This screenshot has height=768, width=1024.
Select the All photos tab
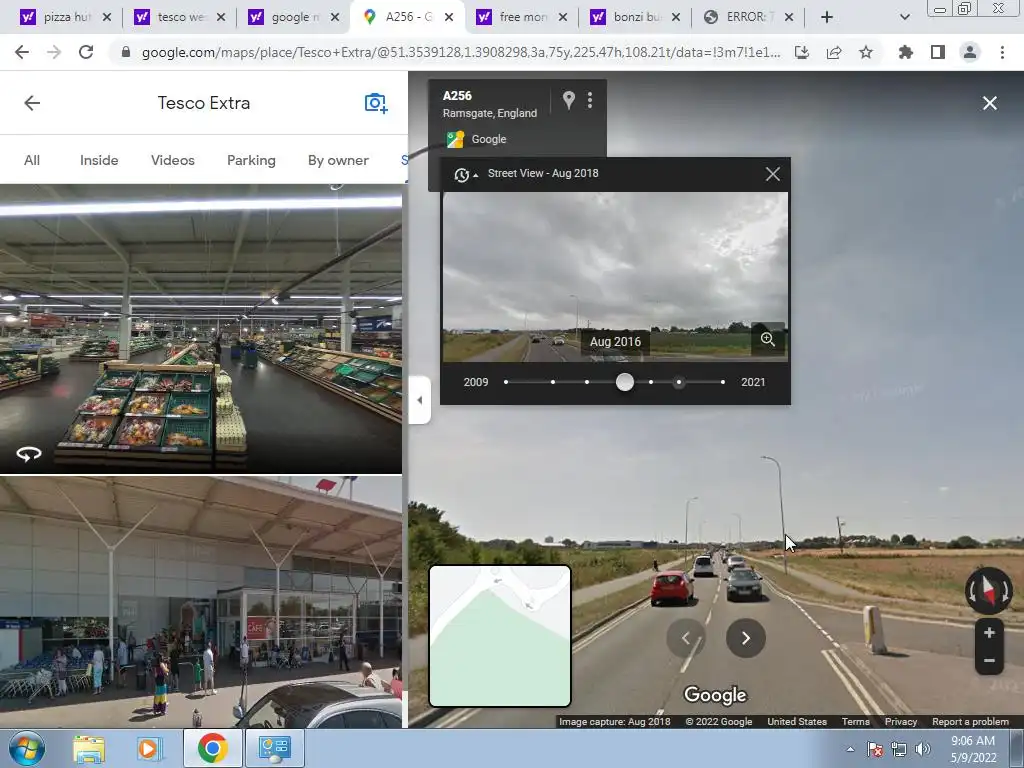pos(32,160)
